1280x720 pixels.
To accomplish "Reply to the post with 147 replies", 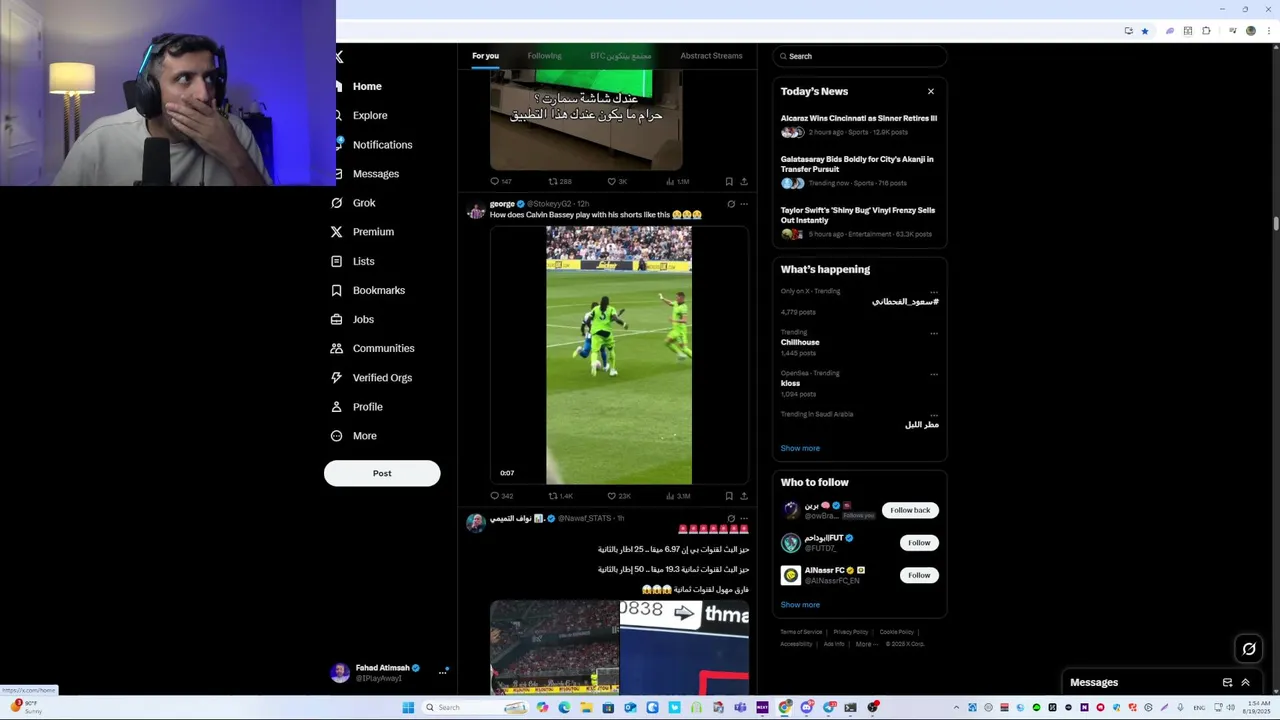I will 494,182.
